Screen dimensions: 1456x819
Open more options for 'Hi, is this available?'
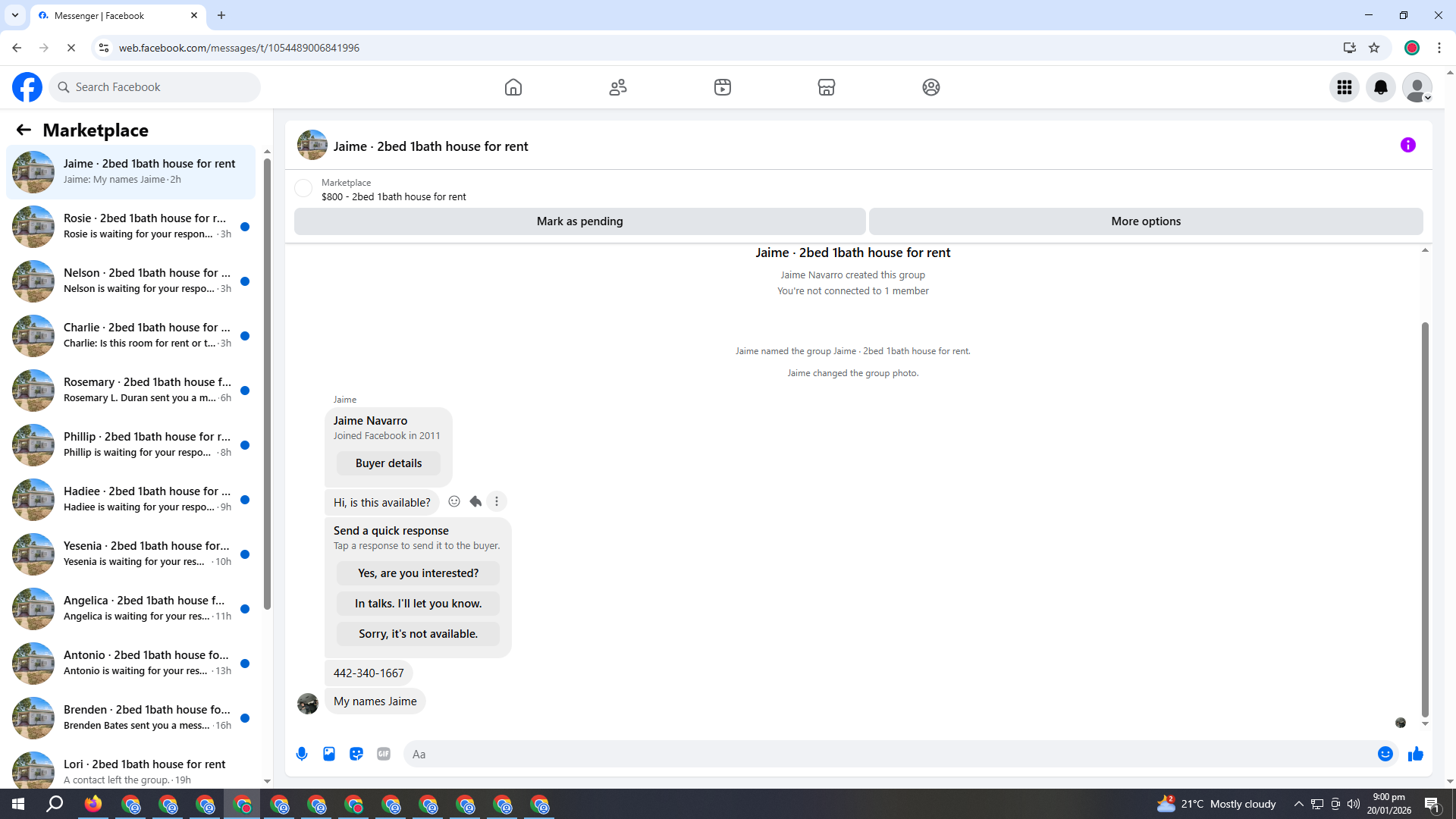497,501
